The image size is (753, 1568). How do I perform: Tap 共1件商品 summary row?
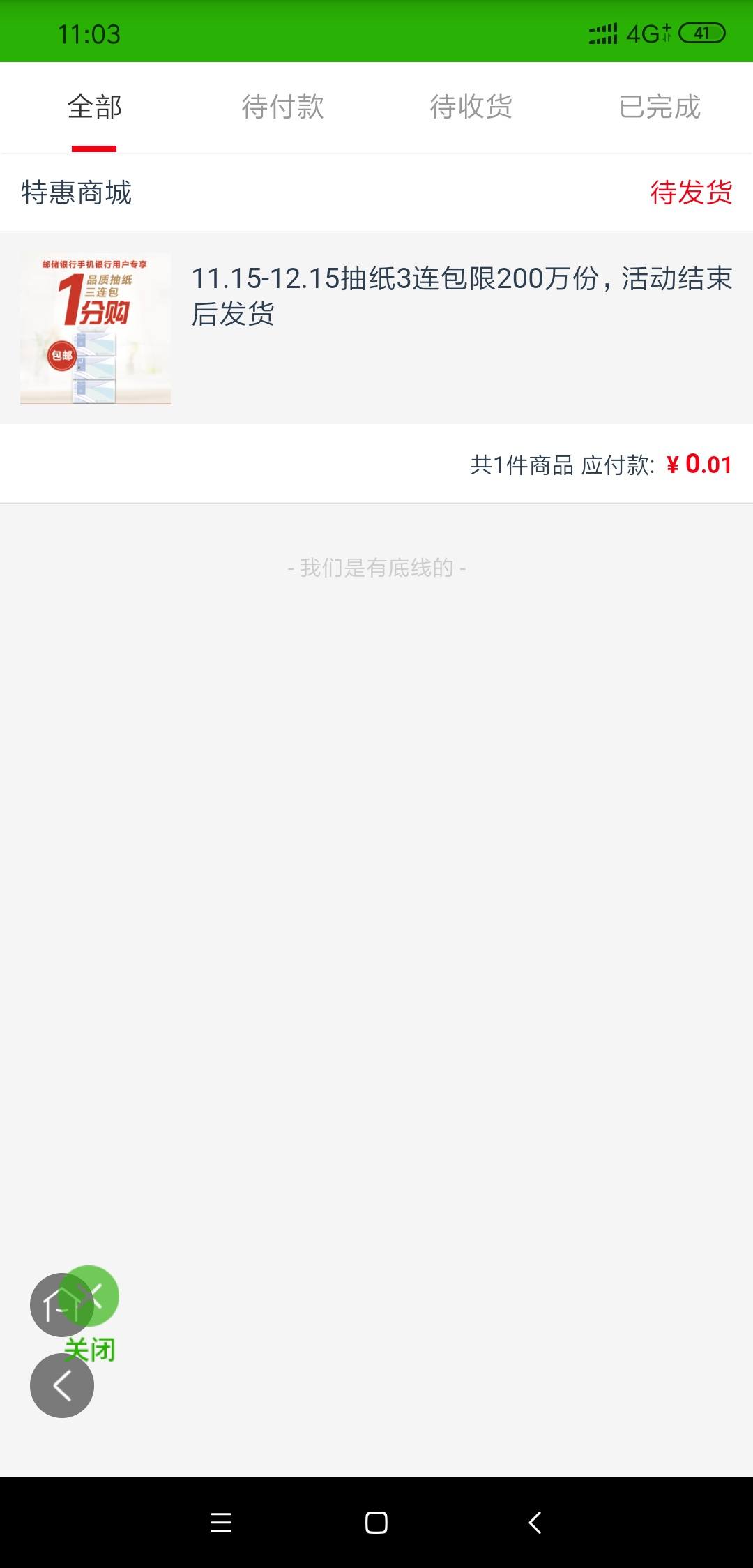pos(376,464)
